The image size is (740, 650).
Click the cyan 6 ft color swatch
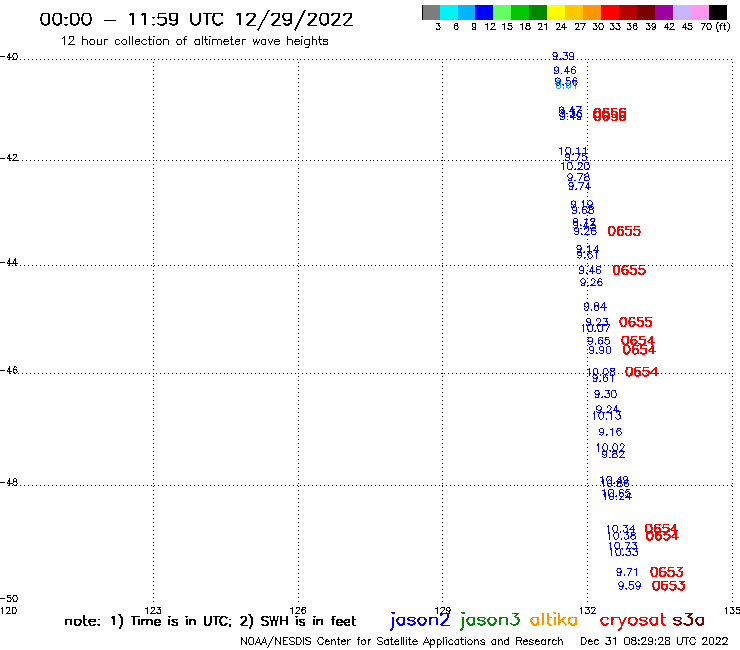(449, 12)
